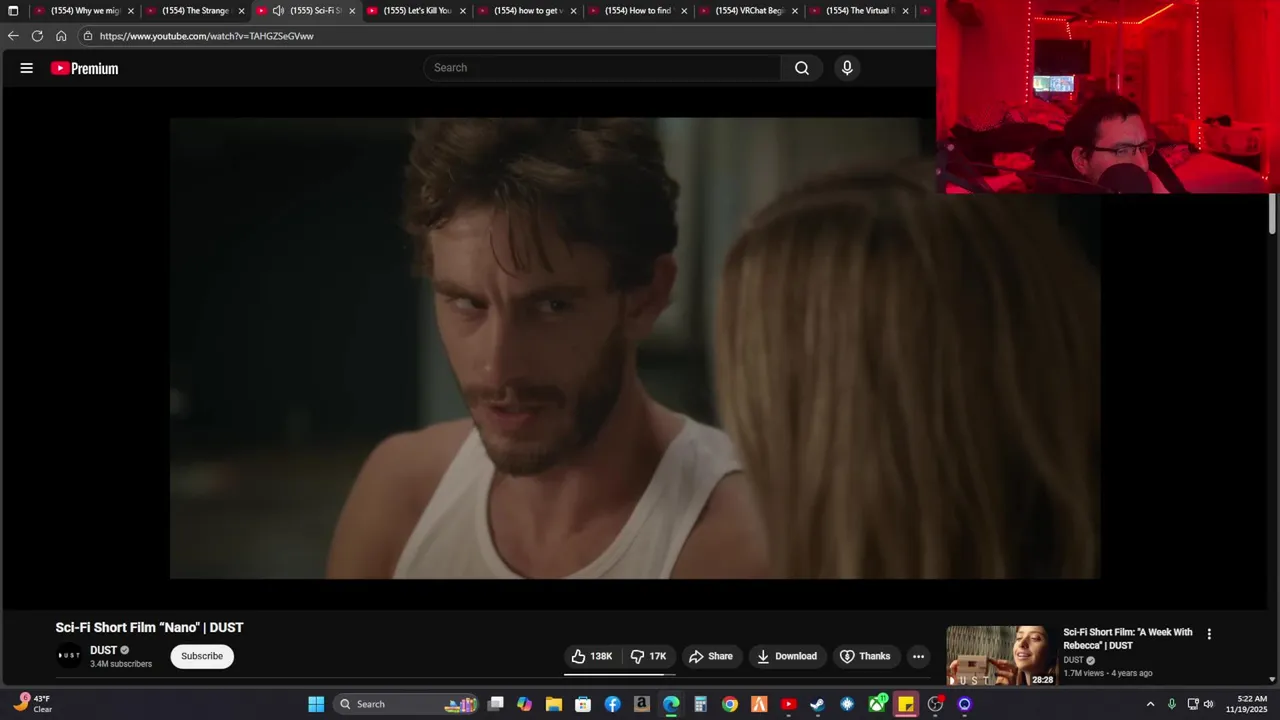Mute the Sci-Fi tab audio
The height and width of the screenshot is (720, 1280).
278,11
